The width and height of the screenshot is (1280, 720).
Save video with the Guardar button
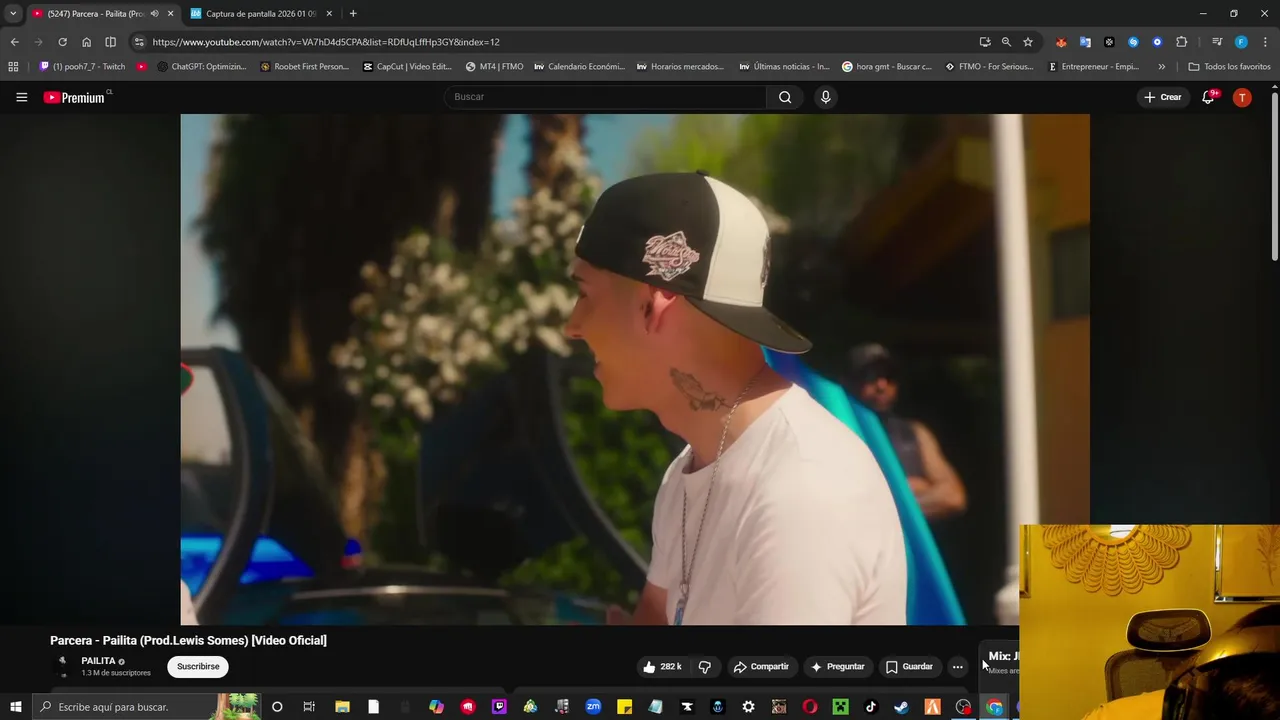click(910, 666)
